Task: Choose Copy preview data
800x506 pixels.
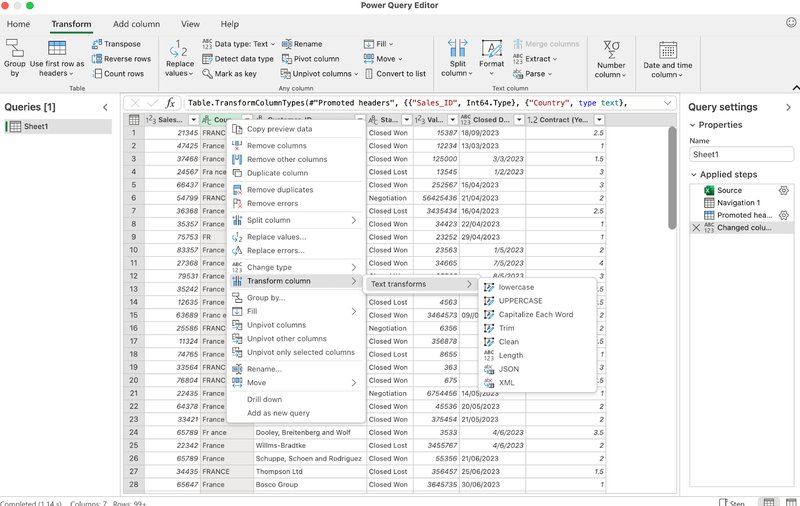Action: (x=296, y=129)
